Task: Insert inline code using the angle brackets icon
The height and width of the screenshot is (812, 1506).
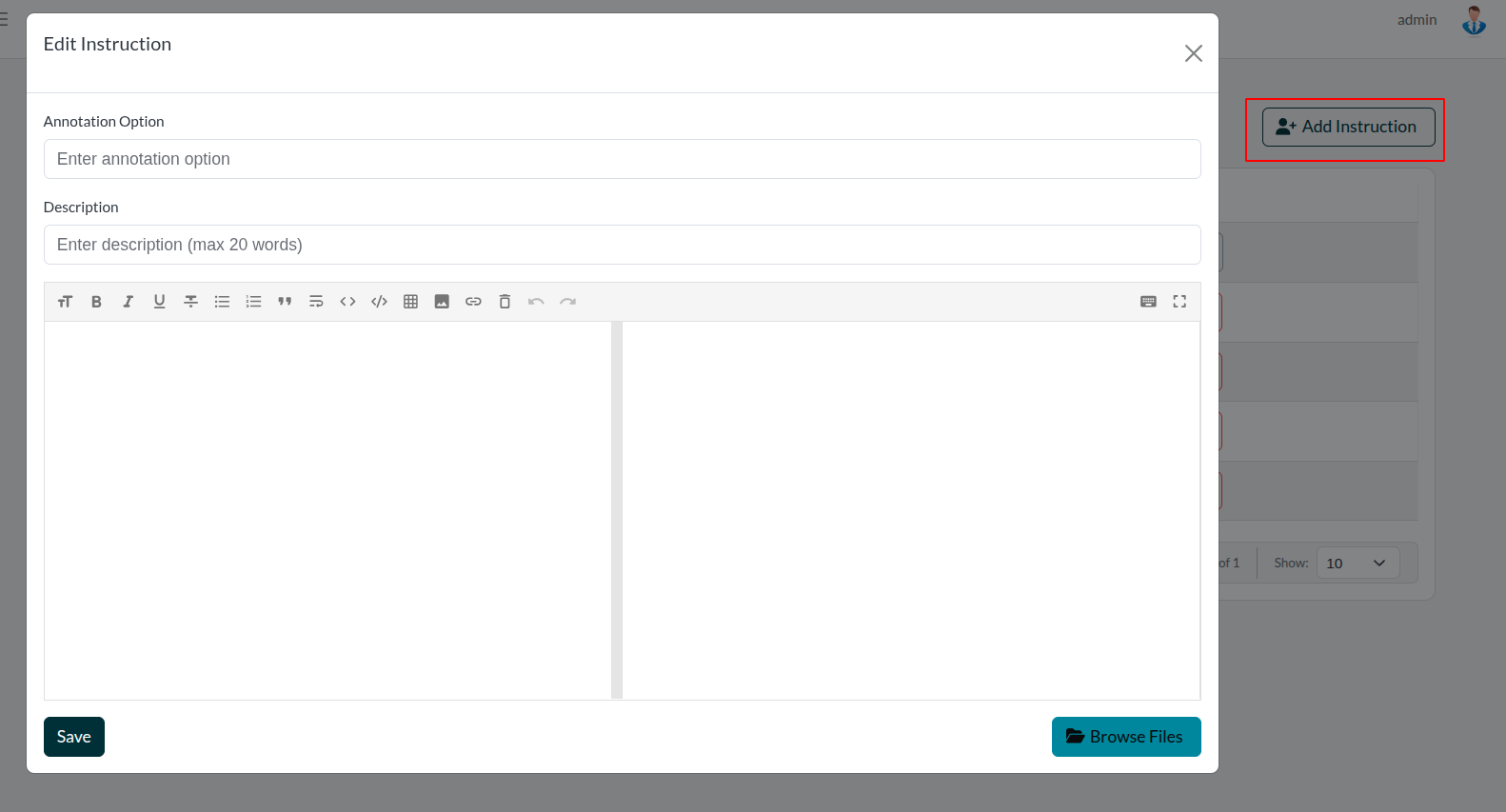Action: [347, 302]
